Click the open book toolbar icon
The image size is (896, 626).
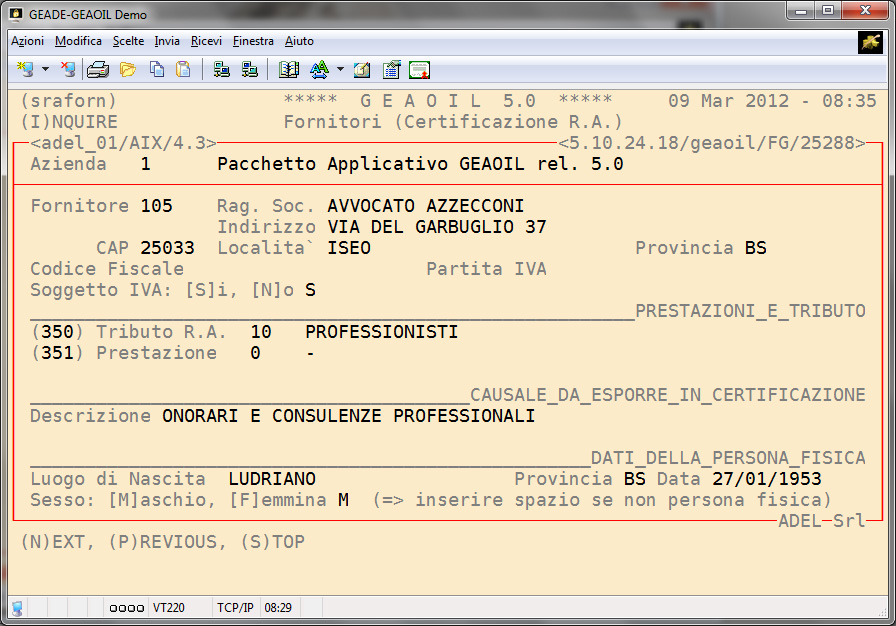pos(289,69)
